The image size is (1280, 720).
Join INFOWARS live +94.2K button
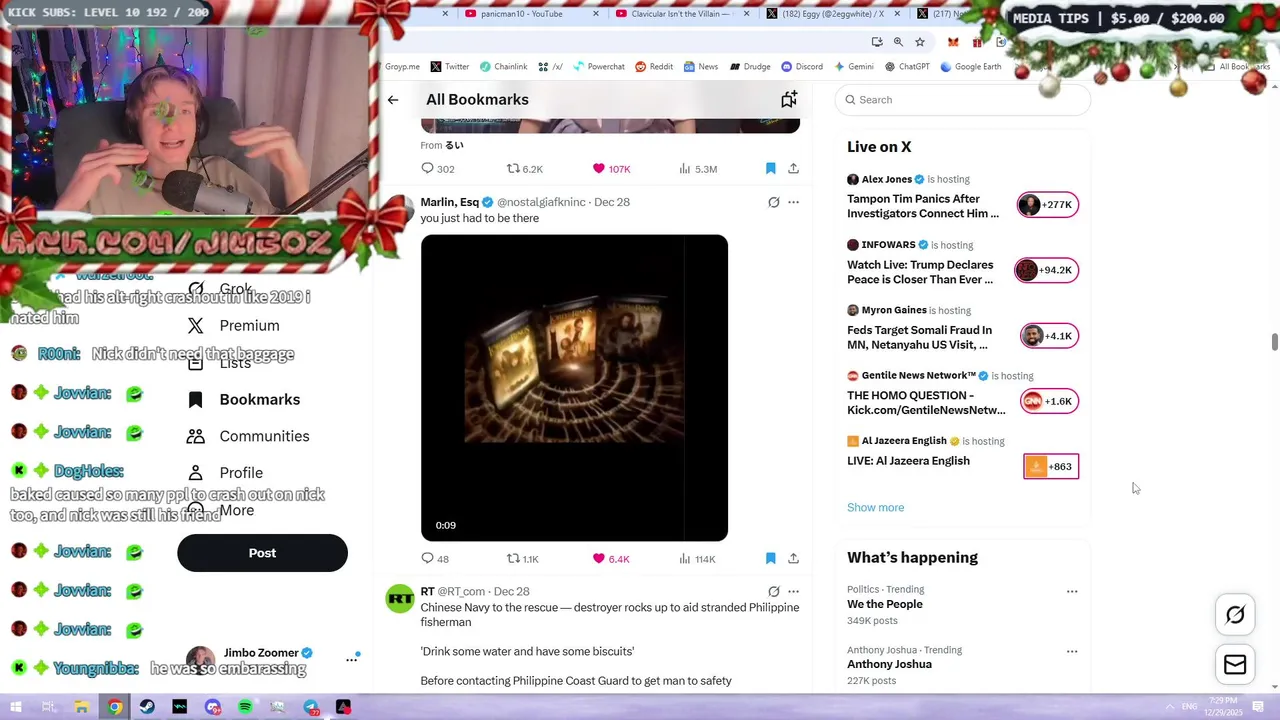[x=1045, y=270]
